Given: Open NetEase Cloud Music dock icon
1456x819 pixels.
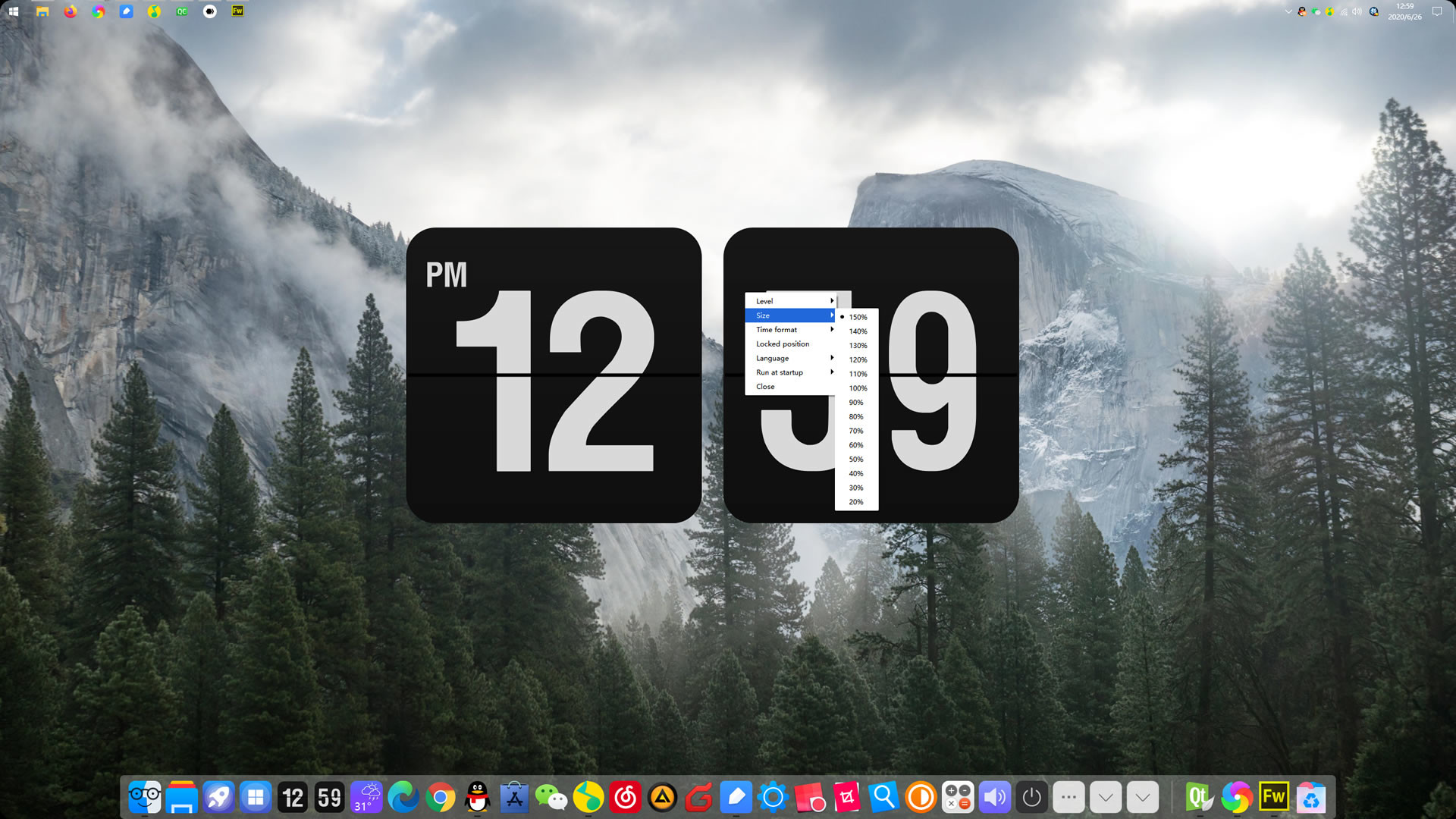Looking at the screenshot, I should (x=626, y=797).
